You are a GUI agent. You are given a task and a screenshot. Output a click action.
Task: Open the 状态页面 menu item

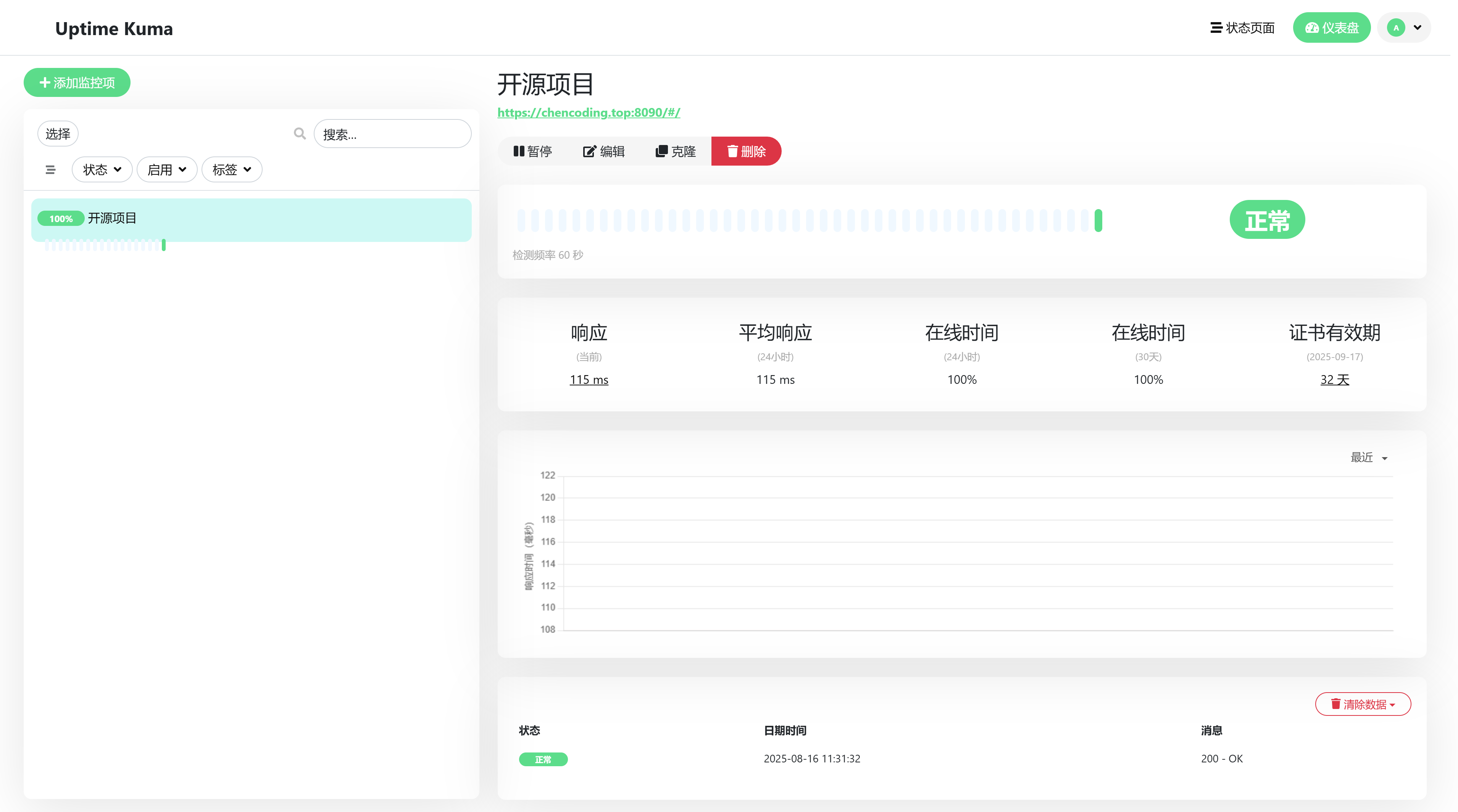(x=1242, y=28)
